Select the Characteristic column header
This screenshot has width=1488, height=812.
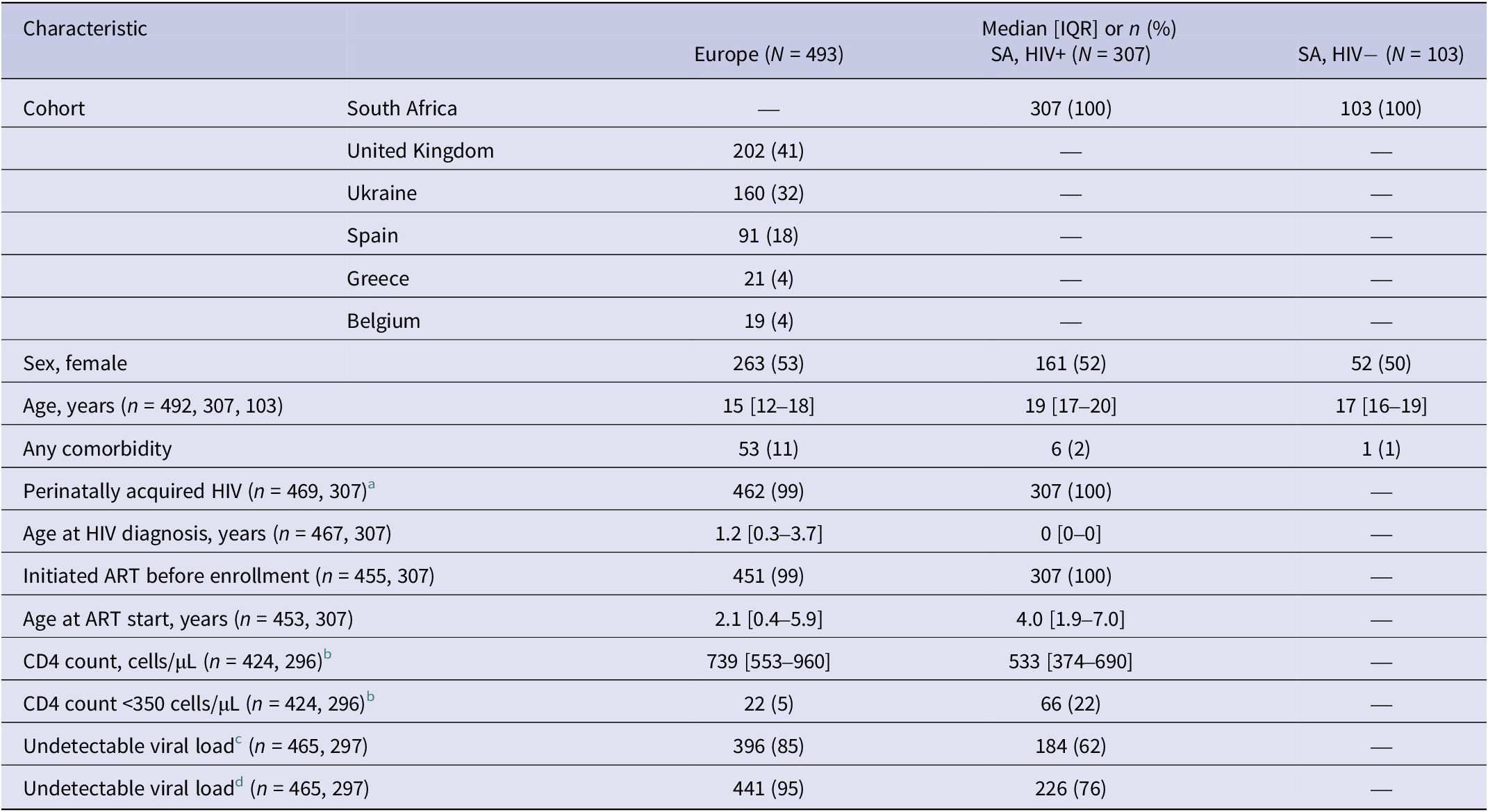point(85,28)
